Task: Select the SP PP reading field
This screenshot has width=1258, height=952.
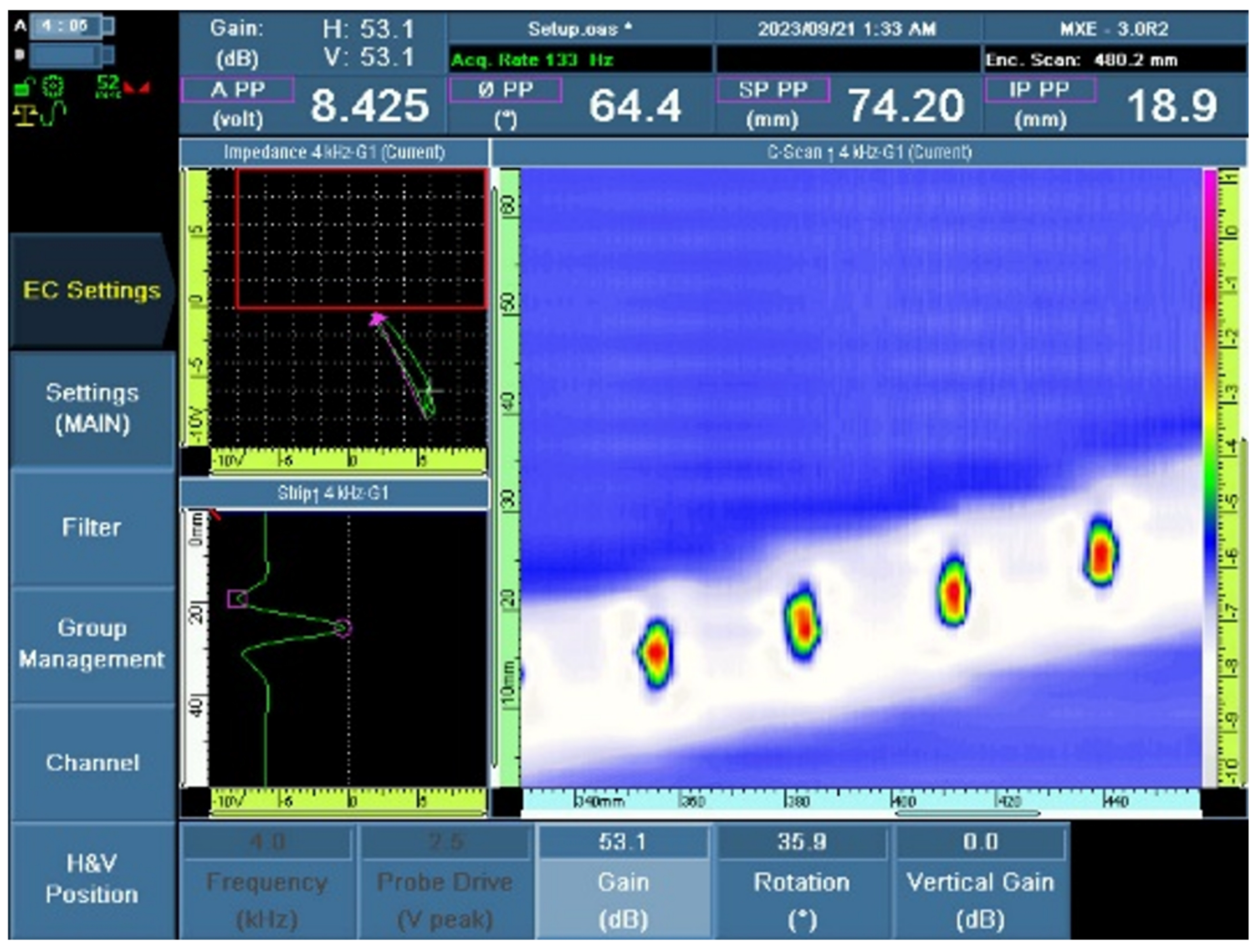Action: pyautogui.click(x=773, y=90)
